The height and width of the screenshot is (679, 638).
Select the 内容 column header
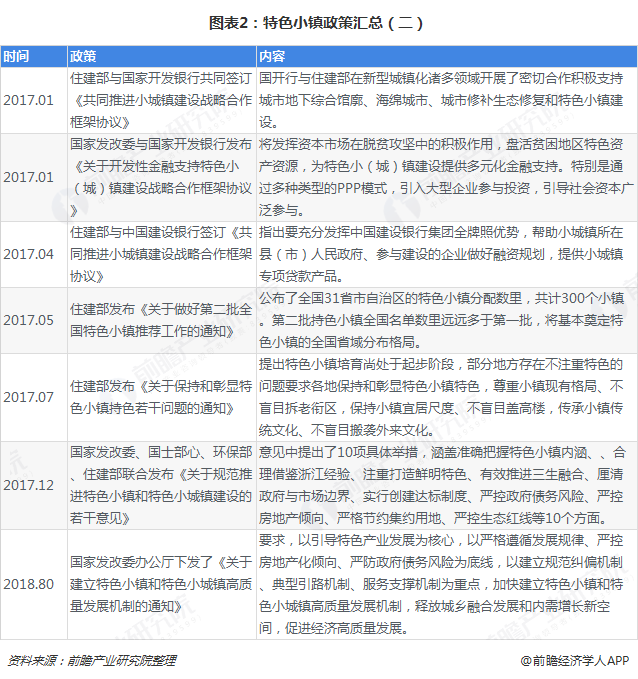(x=271, y=55)
